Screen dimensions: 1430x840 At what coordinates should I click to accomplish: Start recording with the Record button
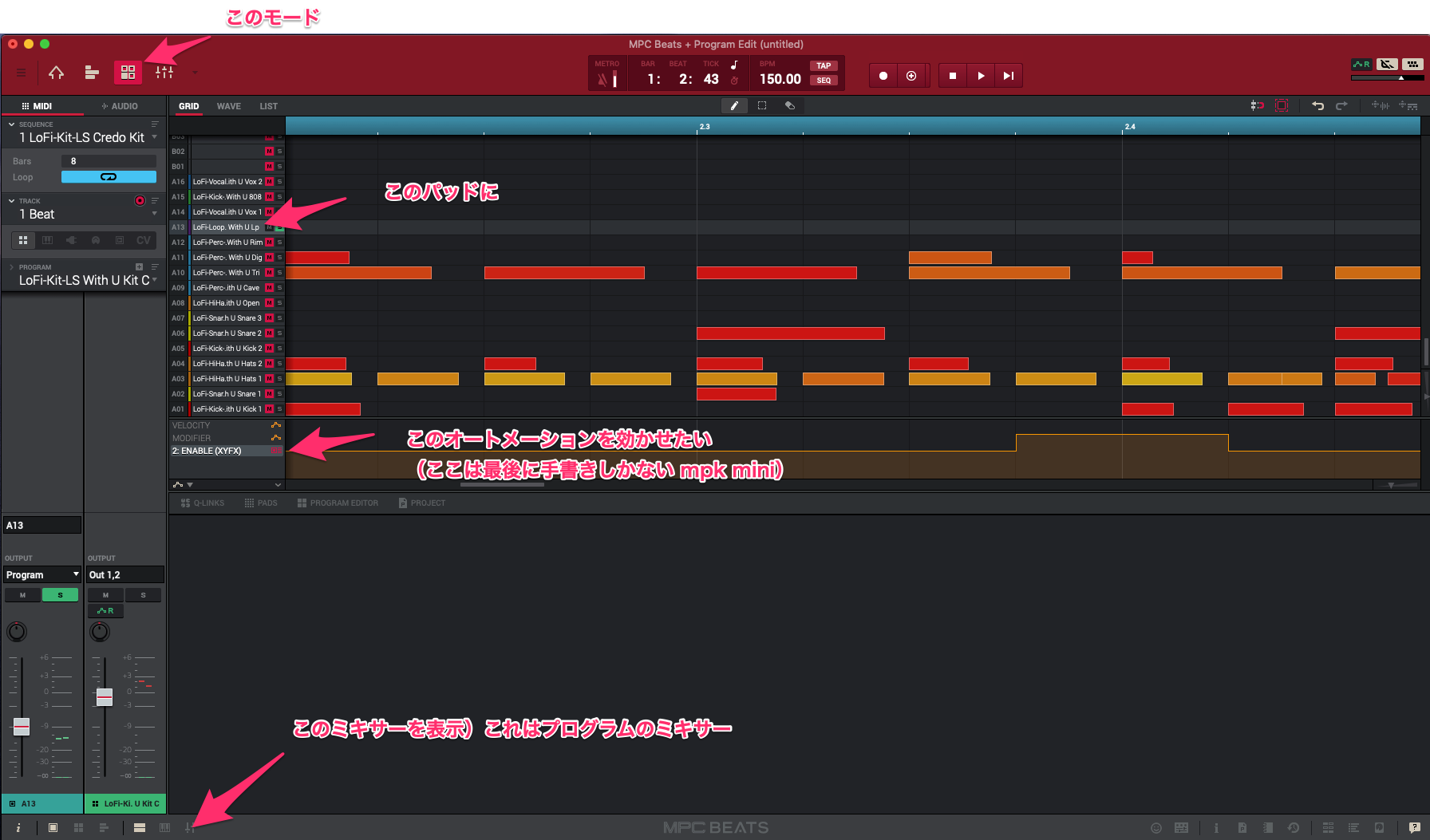[883, 76]
